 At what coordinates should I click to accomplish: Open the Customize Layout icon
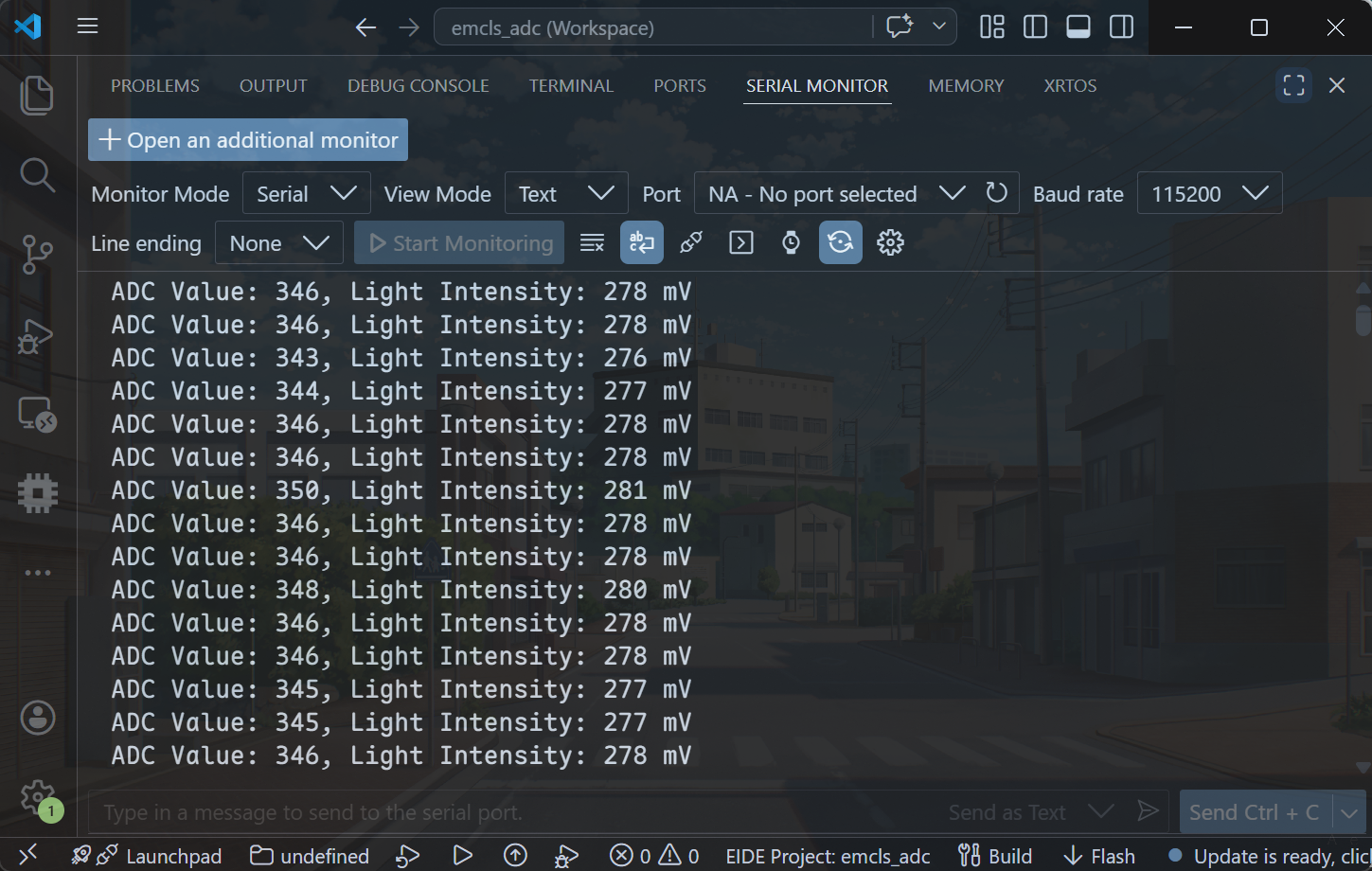[x=992, y=27]
